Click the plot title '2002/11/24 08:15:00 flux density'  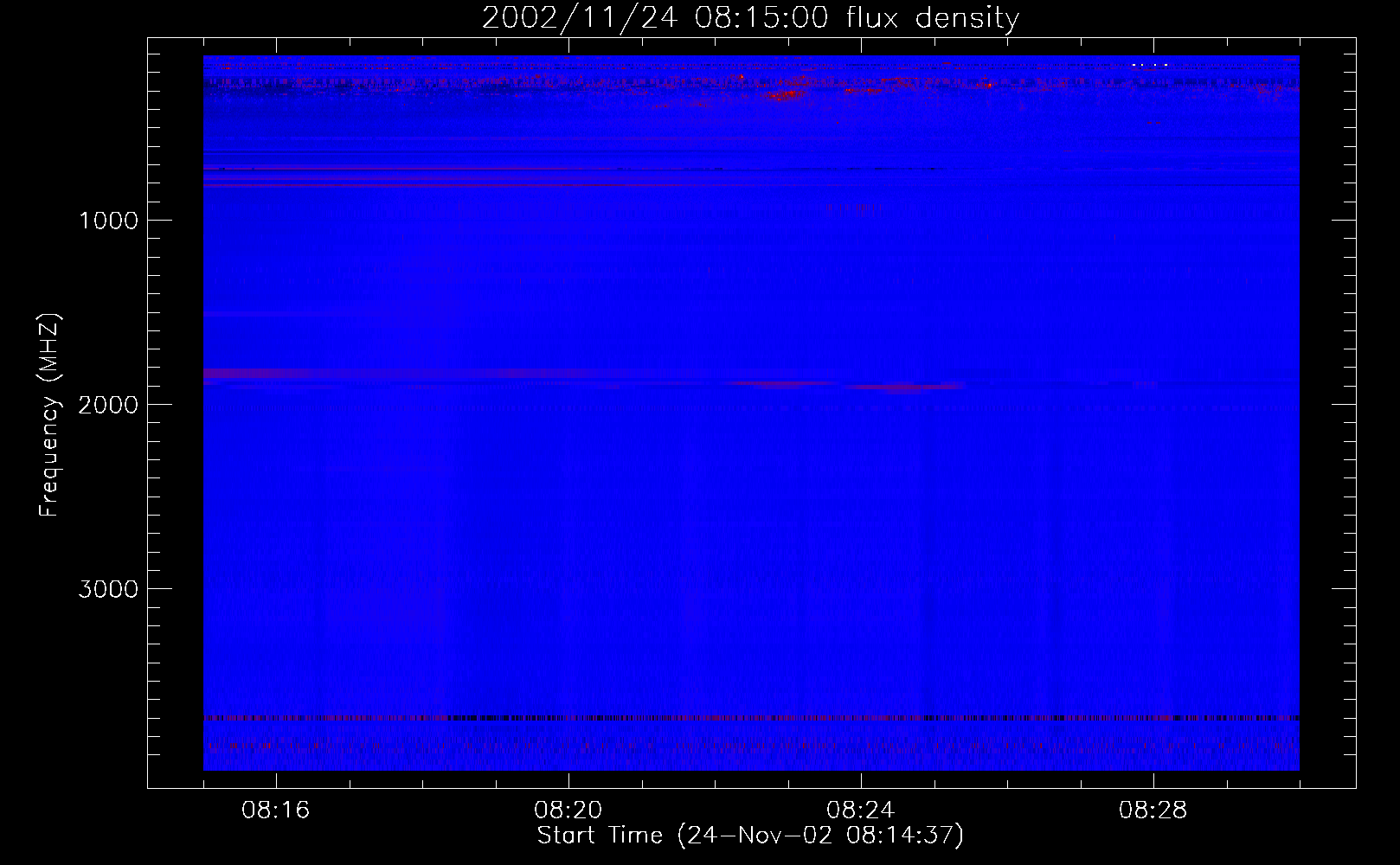(x=750, y=17)
